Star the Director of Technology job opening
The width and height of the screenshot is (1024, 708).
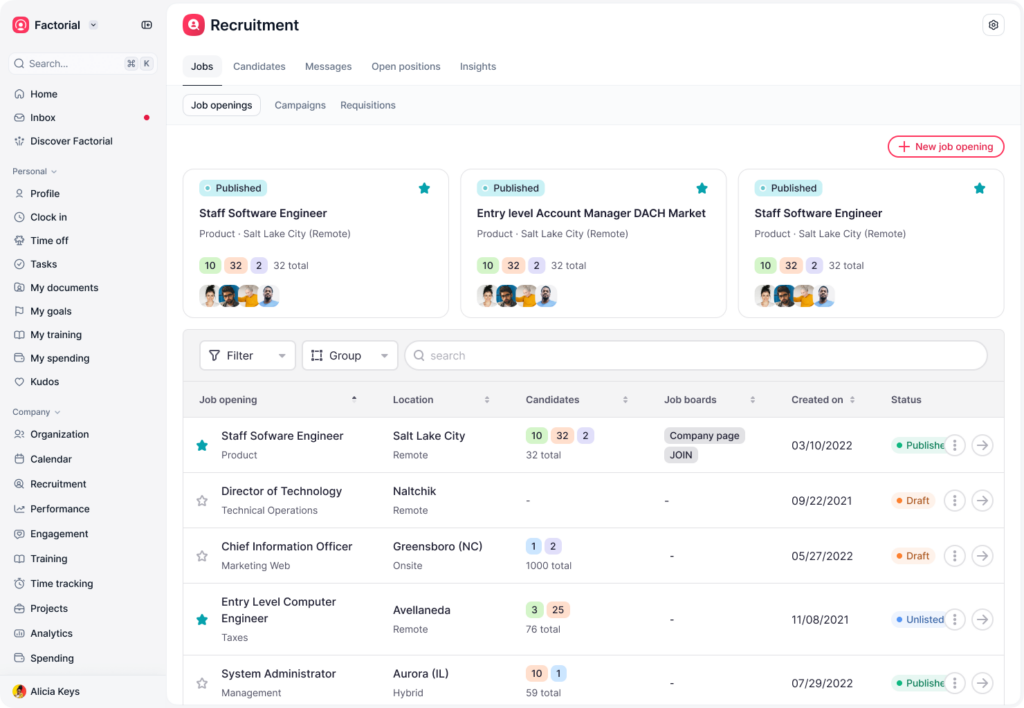point(202,501)
